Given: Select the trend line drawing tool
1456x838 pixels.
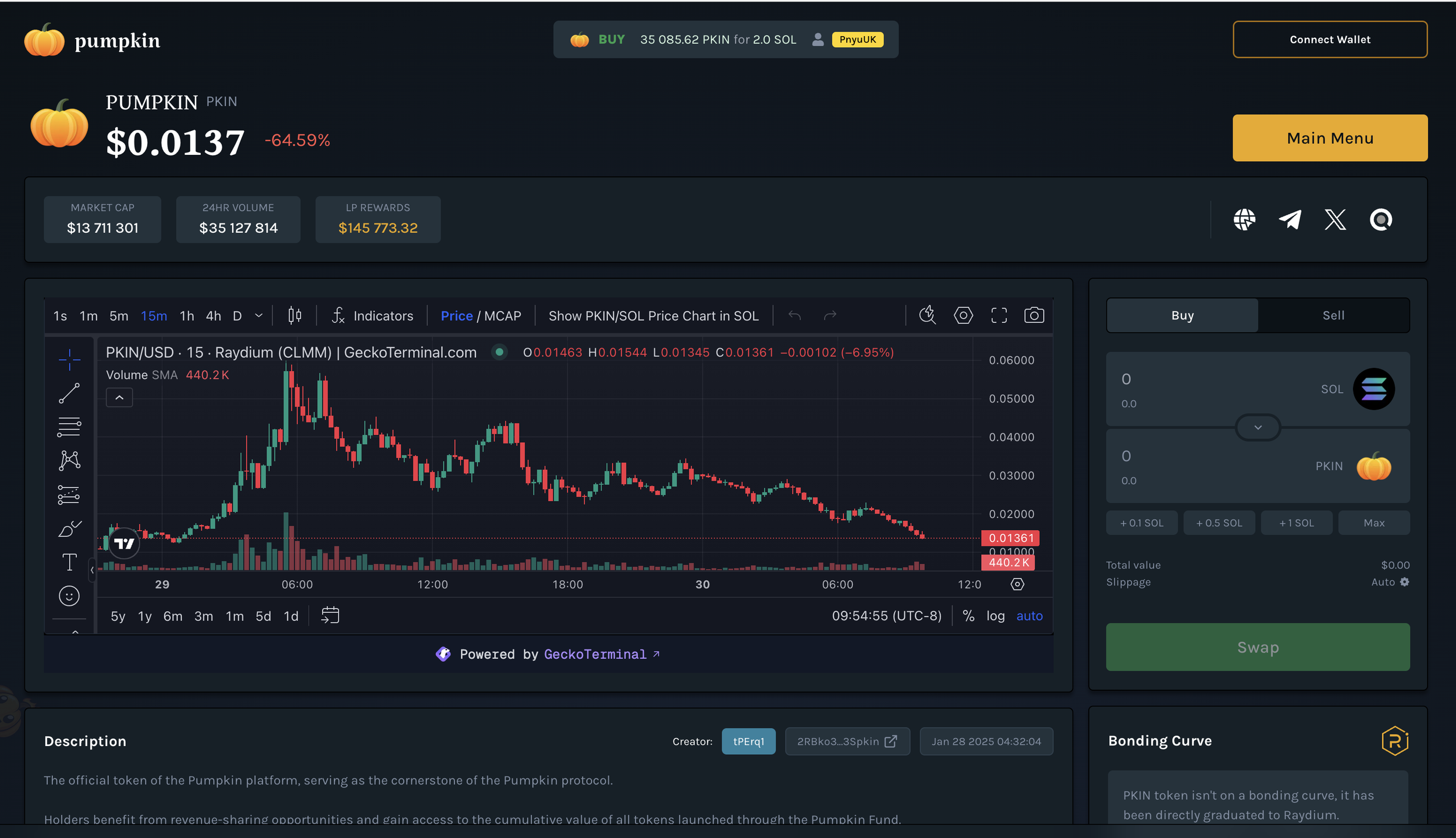Looking at the screenshot, I should point(69,393).
